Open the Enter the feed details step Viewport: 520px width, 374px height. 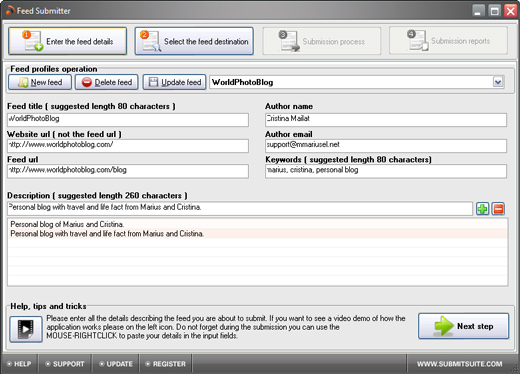[68, 41]
